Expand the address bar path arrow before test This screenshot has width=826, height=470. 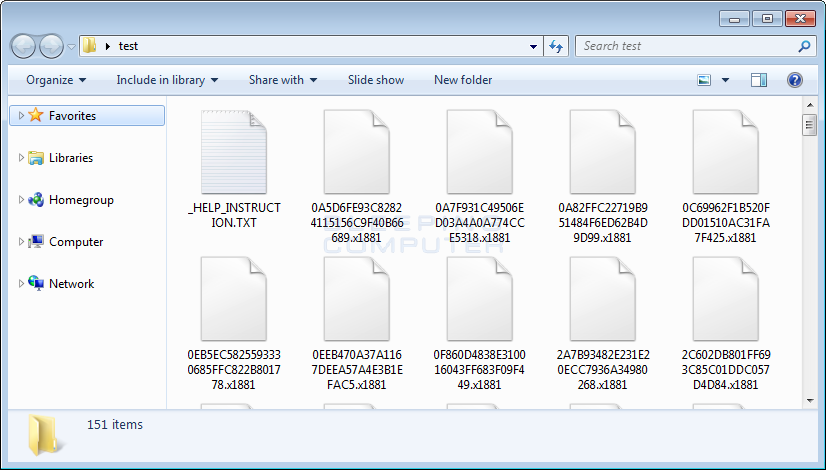click(107, 46)
